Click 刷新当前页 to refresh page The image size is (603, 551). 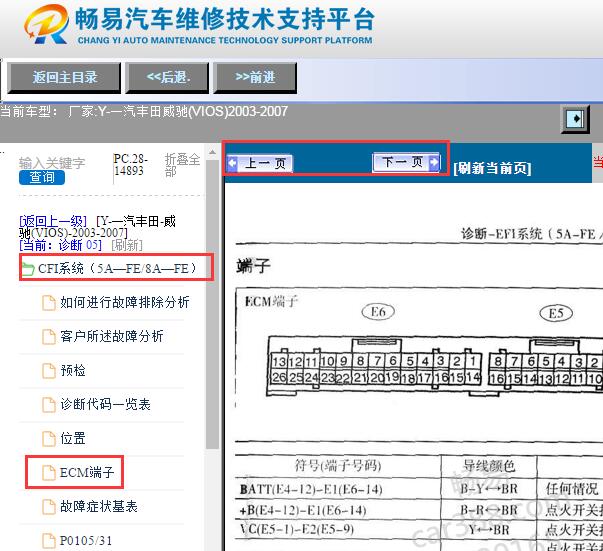(x=492, y=168)
